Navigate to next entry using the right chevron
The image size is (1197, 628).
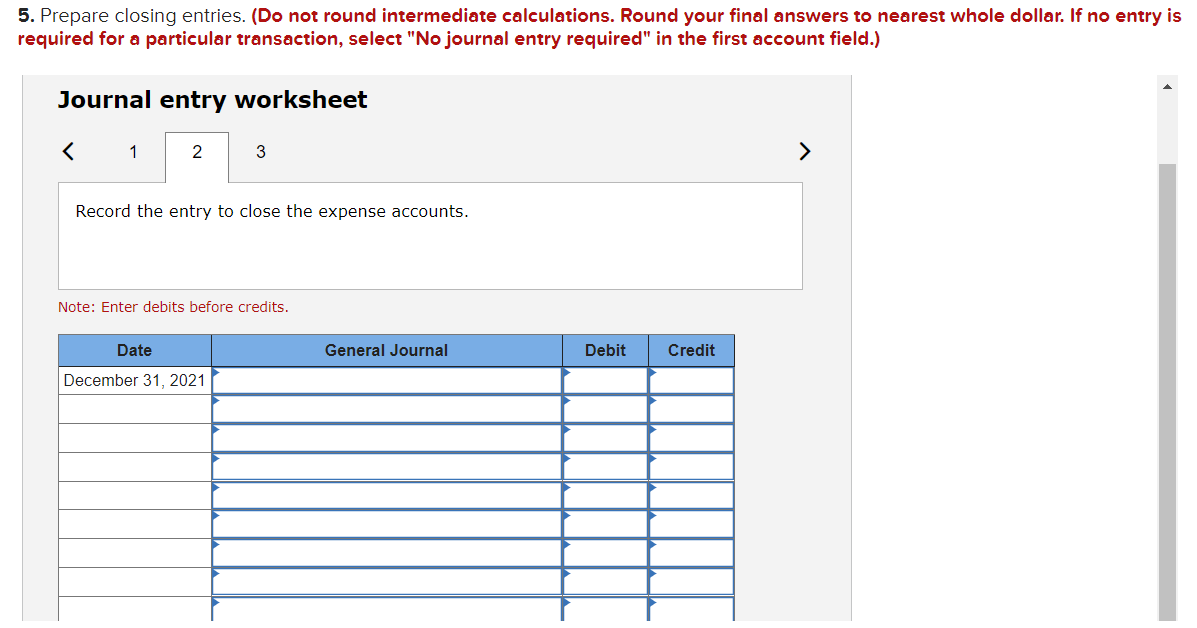805,151
